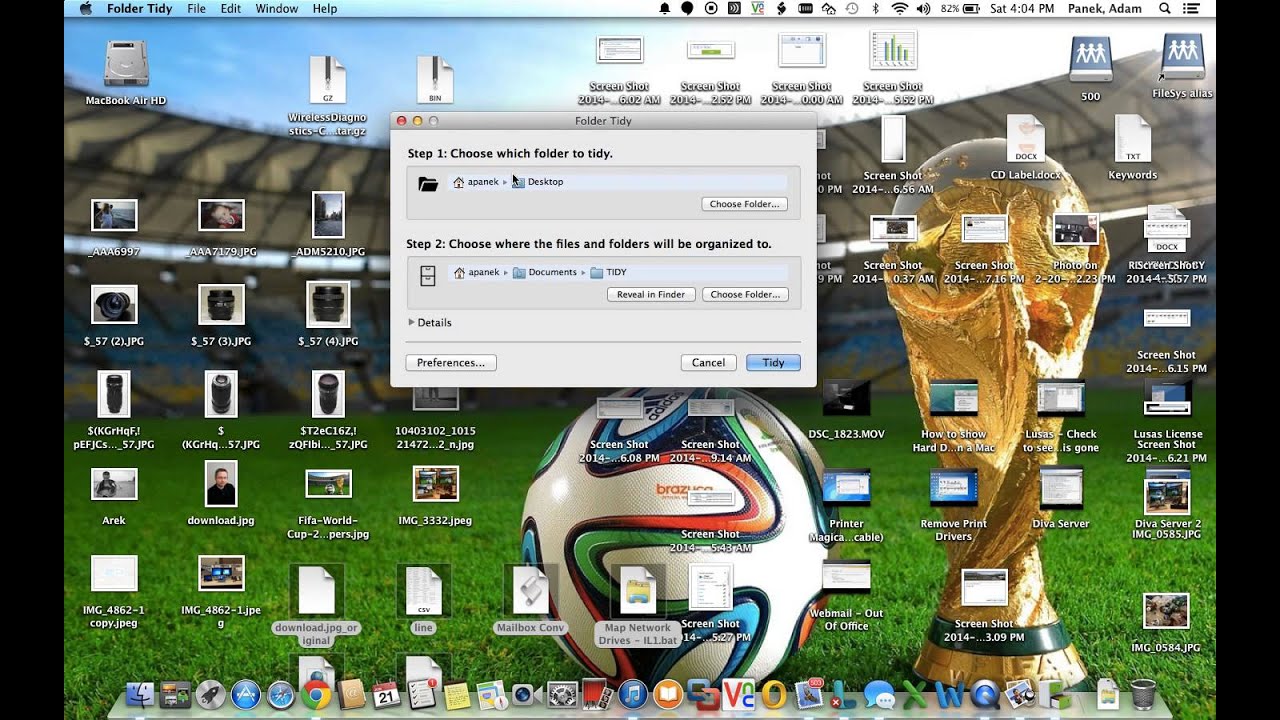Open volume control in menu bar
The image size is (1280, 720).
click(x=922, y=8)
